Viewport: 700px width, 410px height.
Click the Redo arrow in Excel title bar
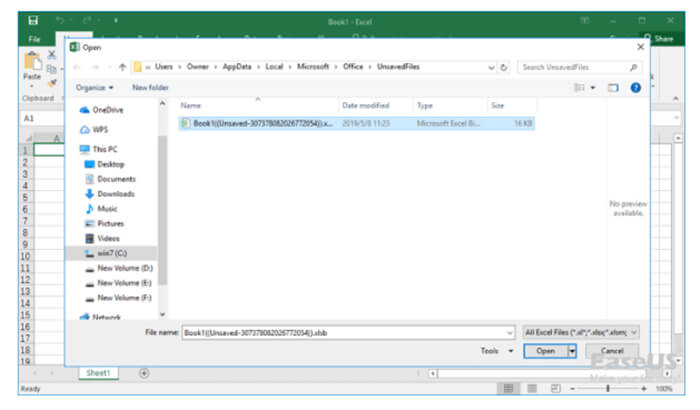coord(87,20)
